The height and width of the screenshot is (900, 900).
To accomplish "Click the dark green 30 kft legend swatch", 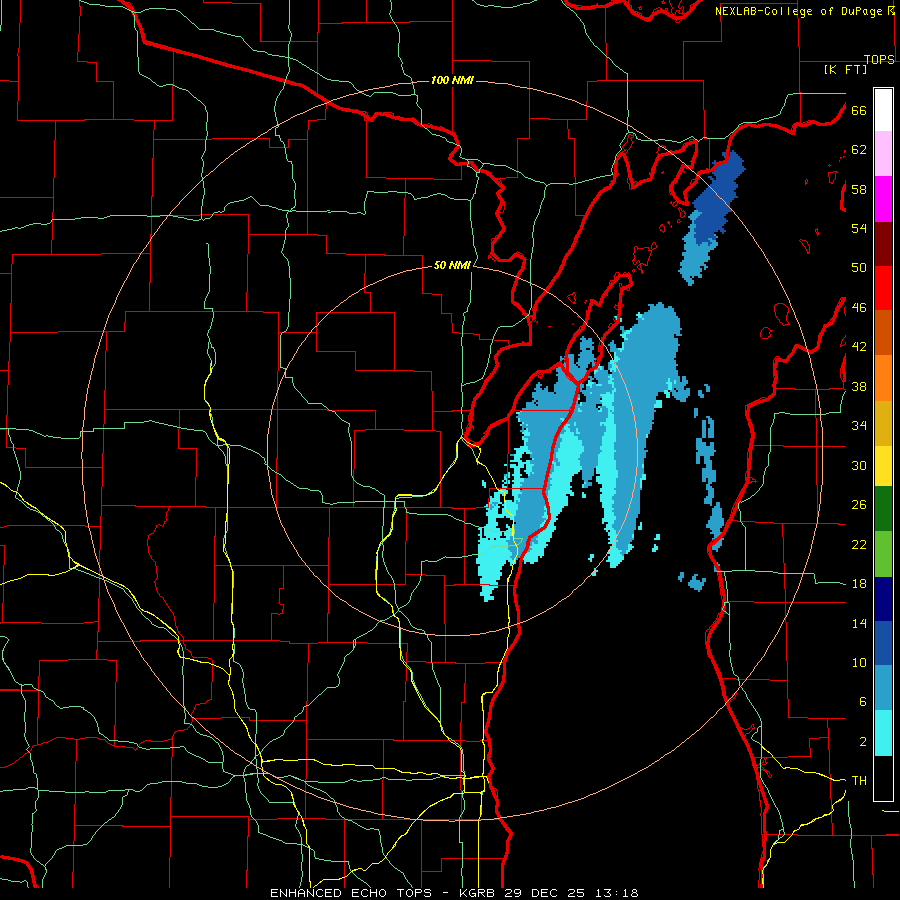I will [x=883, y=509].
